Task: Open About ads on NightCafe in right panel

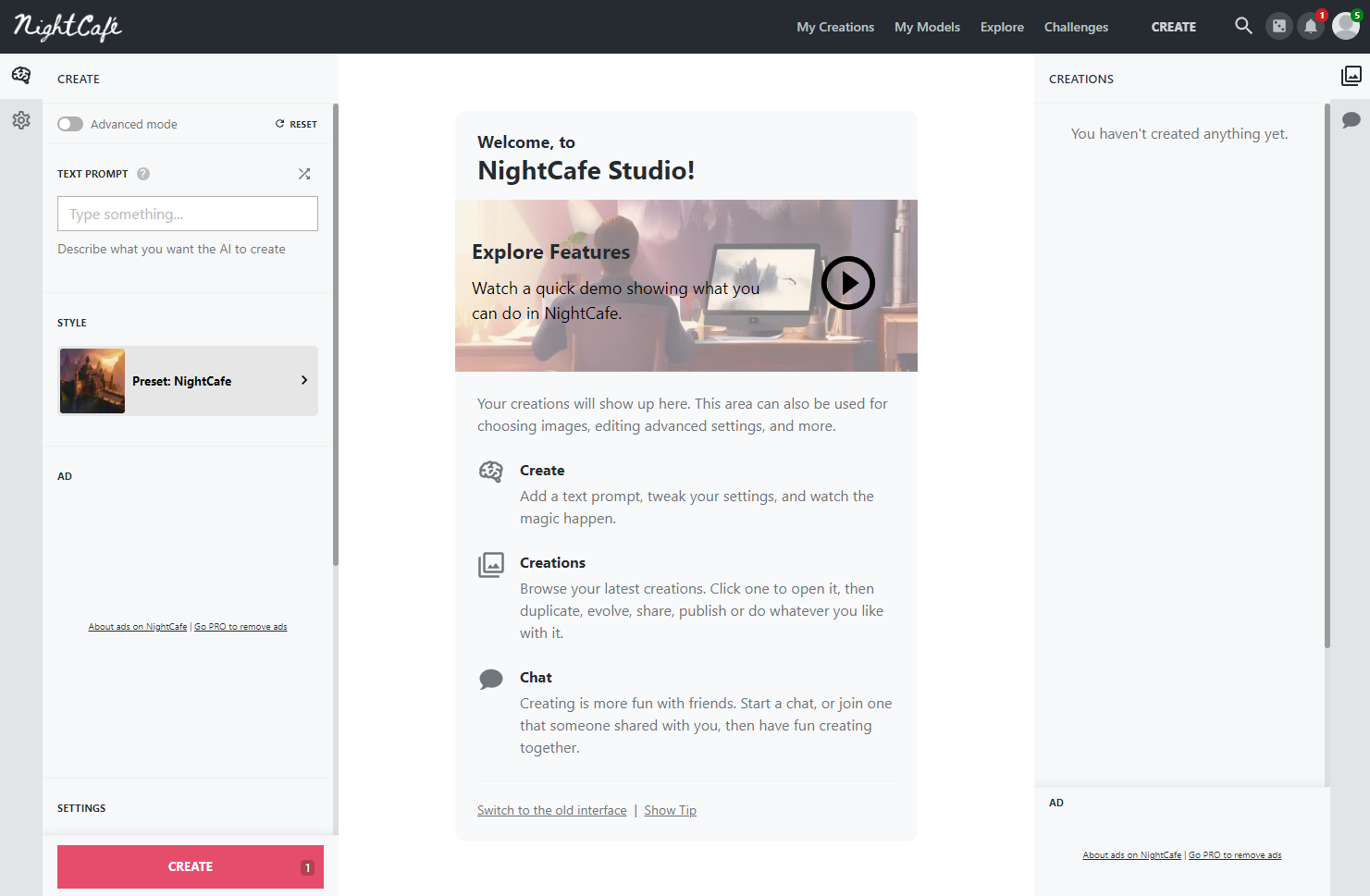Action: [1132, 855]
